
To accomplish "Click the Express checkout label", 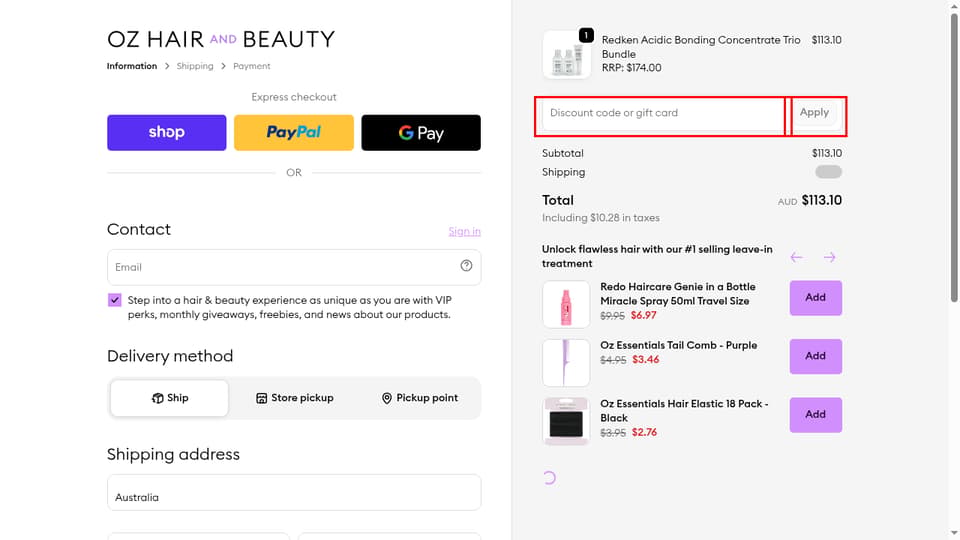I will (294, 97).
